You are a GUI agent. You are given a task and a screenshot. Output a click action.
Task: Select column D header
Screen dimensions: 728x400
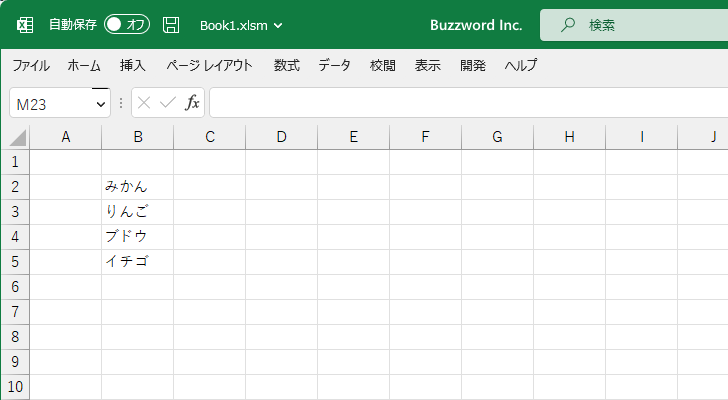click(x=281, y=137)
